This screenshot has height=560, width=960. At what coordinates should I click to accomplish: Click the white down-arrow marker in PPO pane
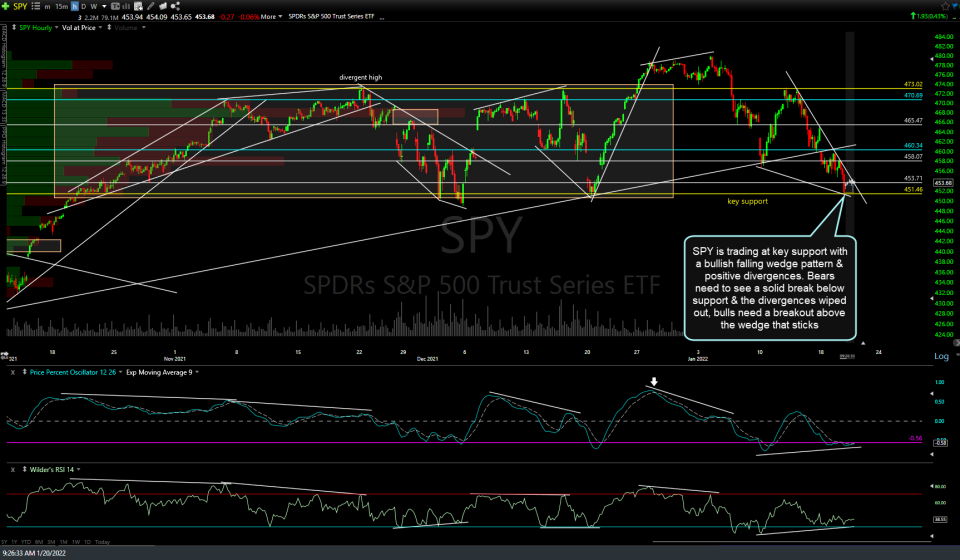654,382
